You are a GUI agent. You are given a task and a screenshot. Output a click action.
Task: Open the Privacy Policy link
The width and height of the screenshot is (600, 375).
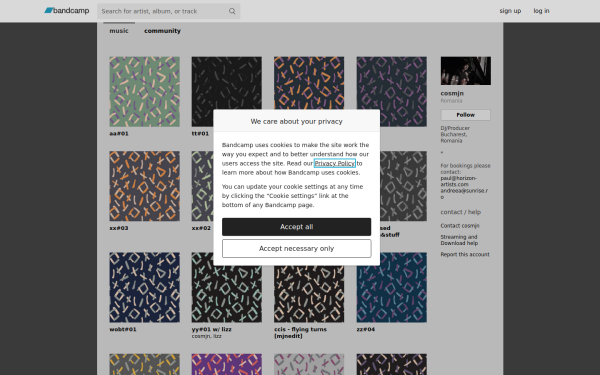tap(335, 163)
